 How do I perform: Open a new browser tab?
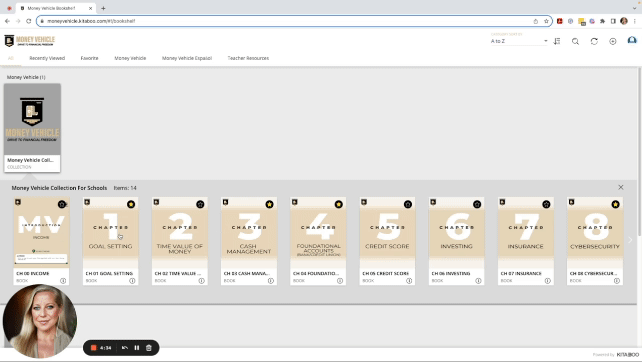[x=103, y=8]
